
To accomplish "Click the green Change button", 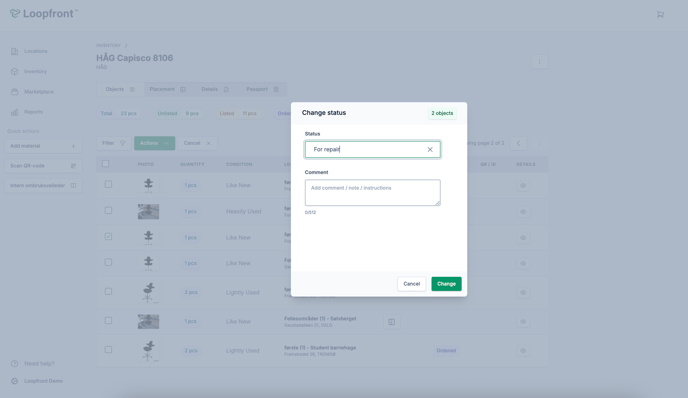I will coord(446,284).
